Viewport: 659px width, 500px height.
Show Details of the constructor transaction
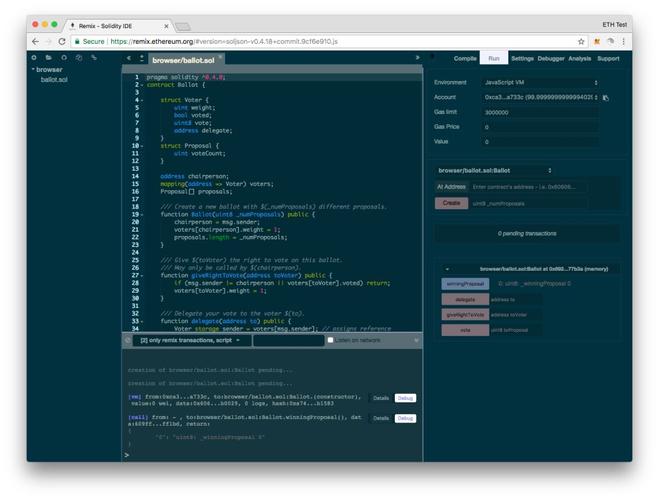tap(381, 398)
